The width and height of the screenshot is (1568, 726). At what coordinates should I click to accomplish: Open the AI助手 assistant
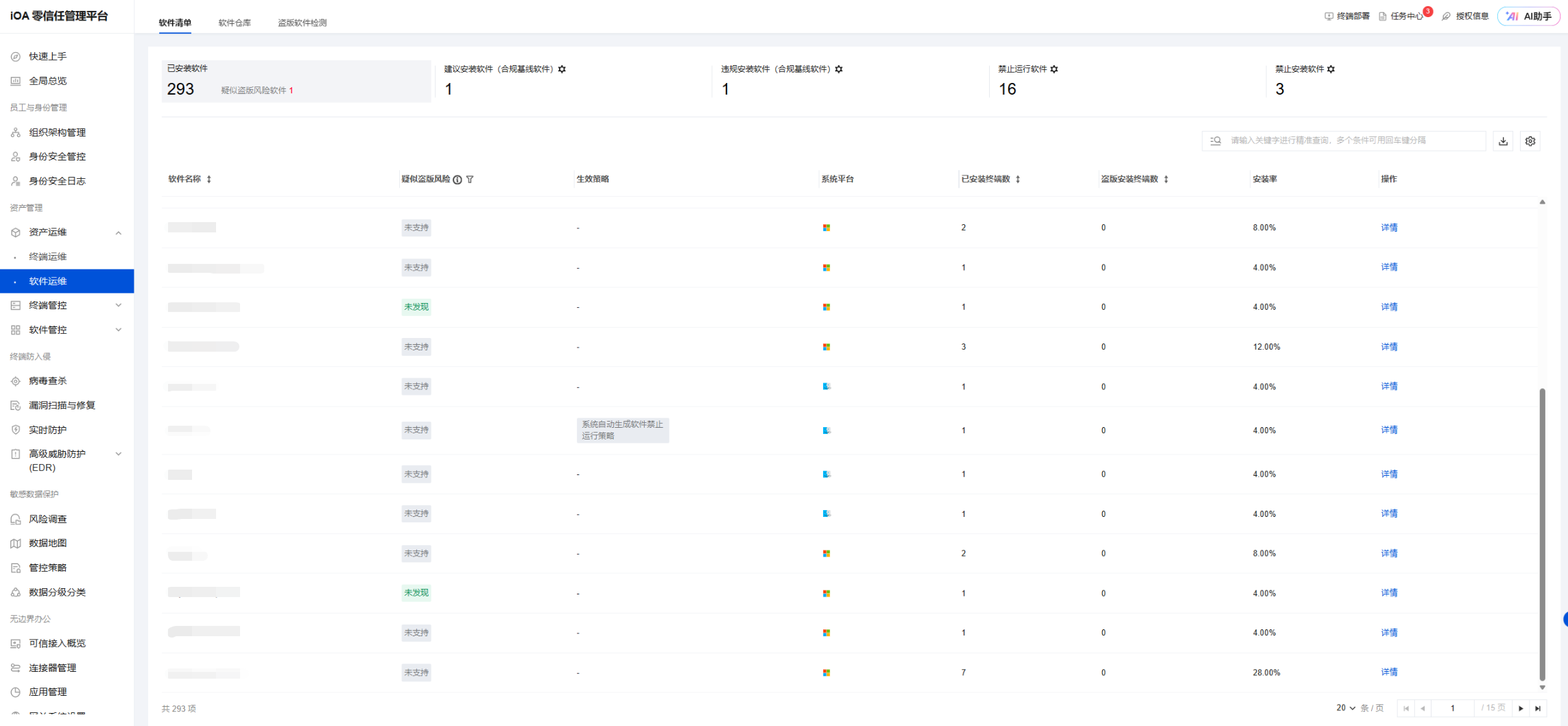pos(1529,16)
